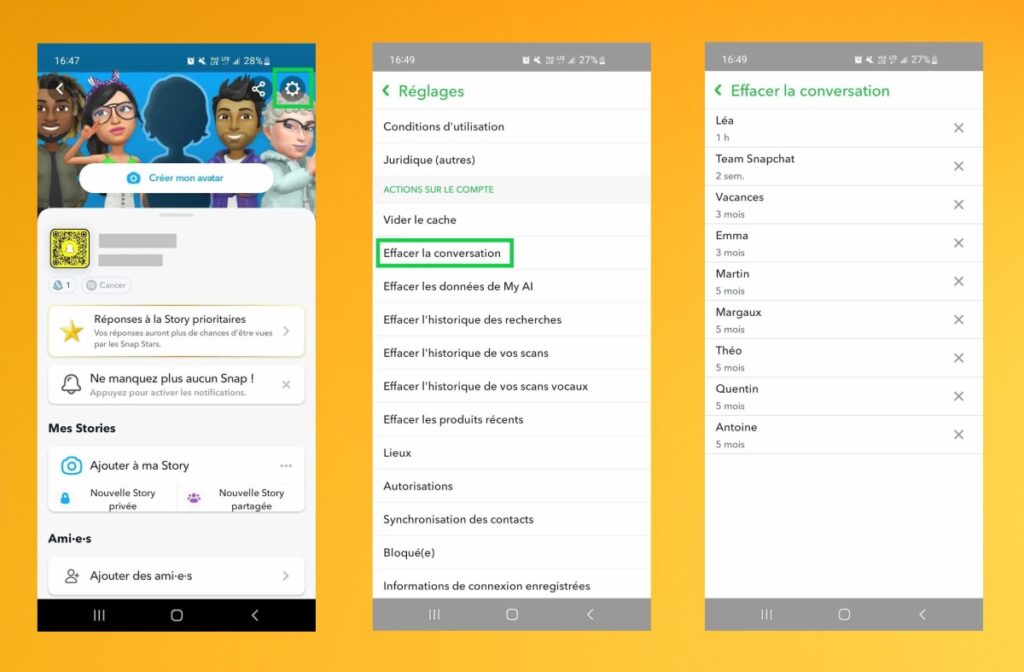
Task: Open Conditions d'utilisation
Action: pos(511,127)
